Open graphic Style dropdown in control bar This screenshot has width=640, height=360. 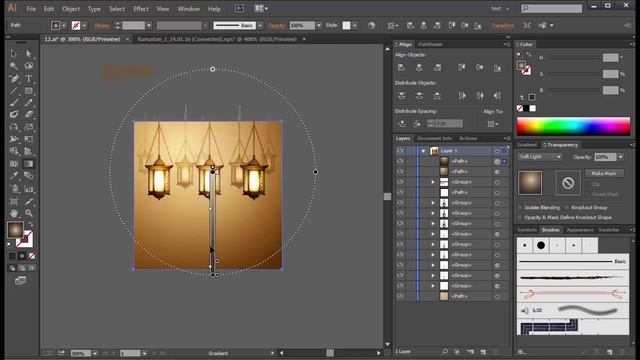click(355, 25)
